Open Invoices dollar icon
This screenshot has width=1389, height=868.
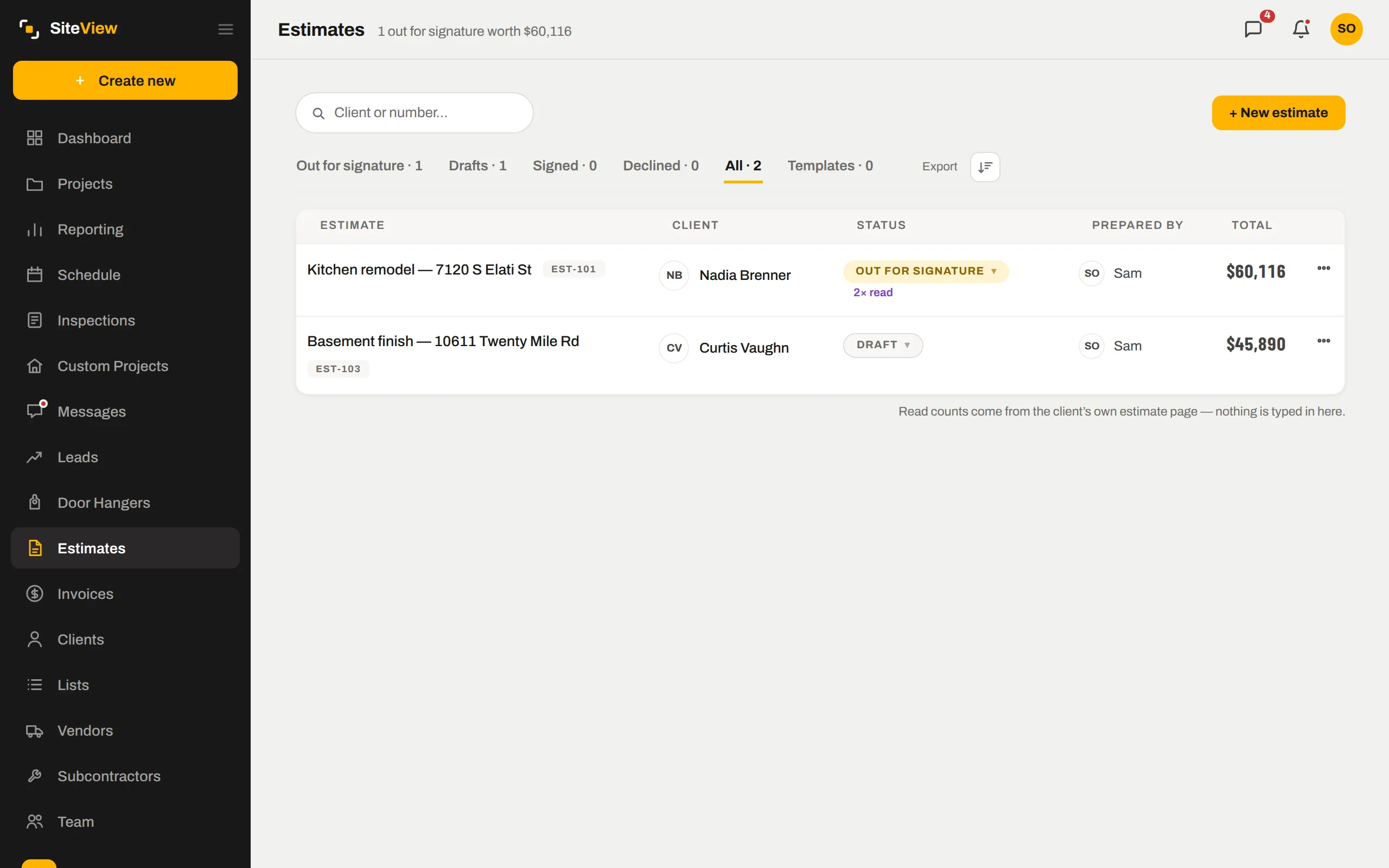[34, 593]
